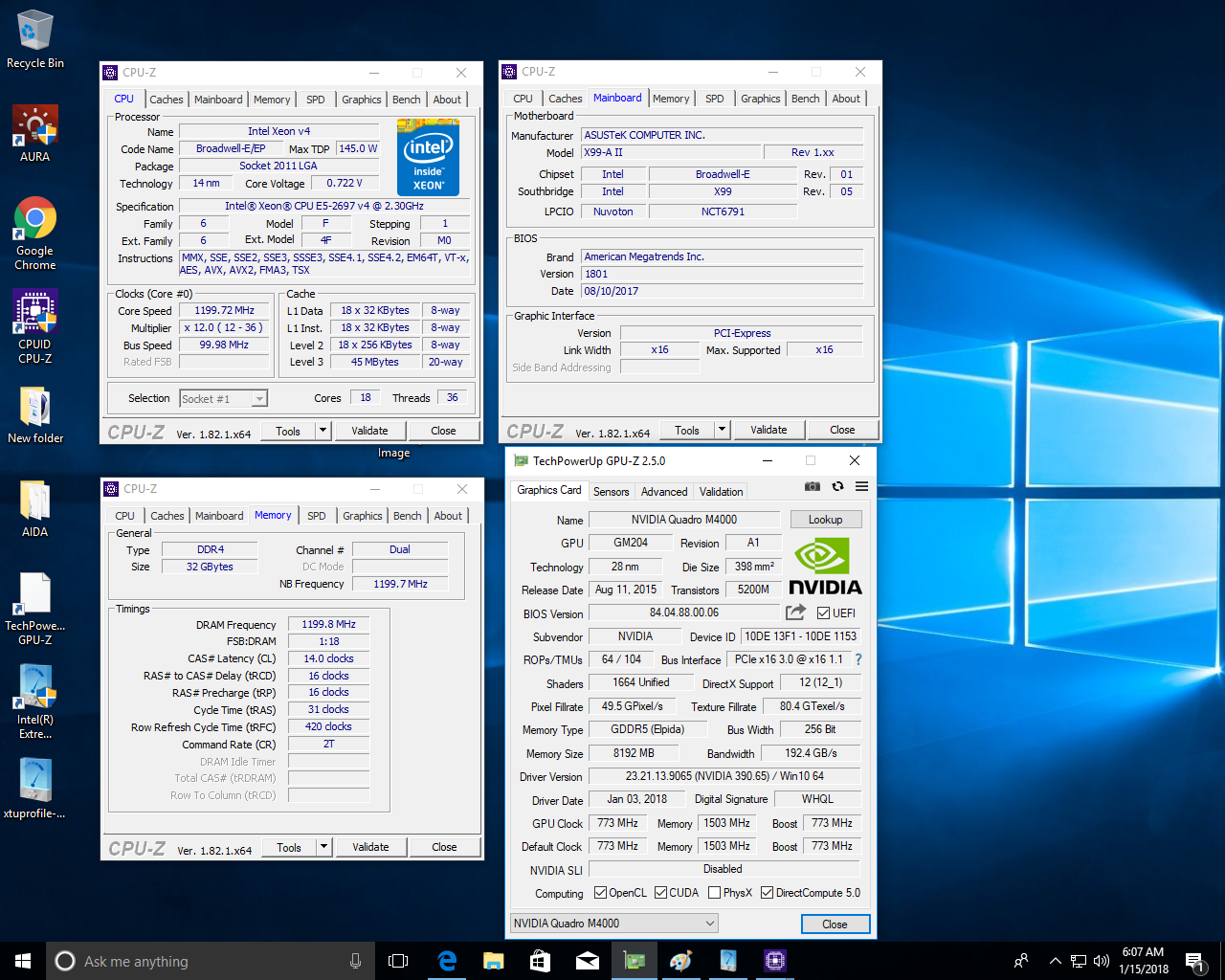Viewport: 1225px width, 980px height.
Task: Open the AIDA folder icon
Action: (x=34, y=508)
